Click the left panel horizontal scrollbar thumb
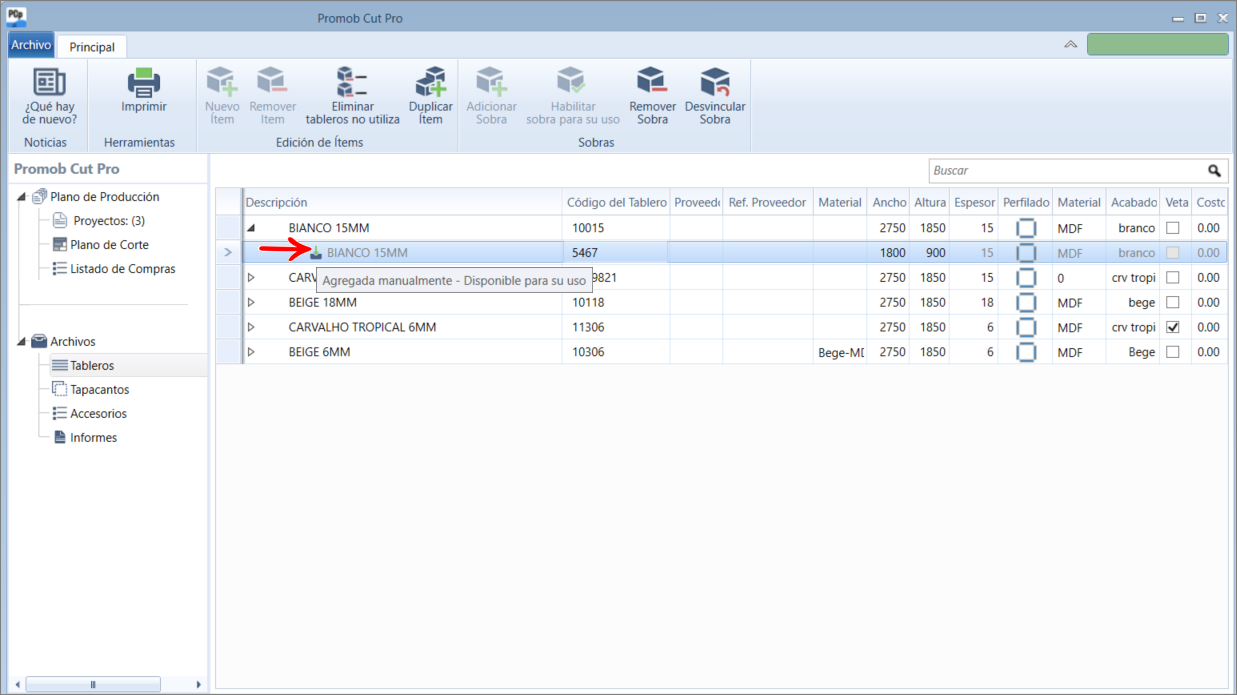This screenshot has width=1237, height=695. click(x=93, y=685)
